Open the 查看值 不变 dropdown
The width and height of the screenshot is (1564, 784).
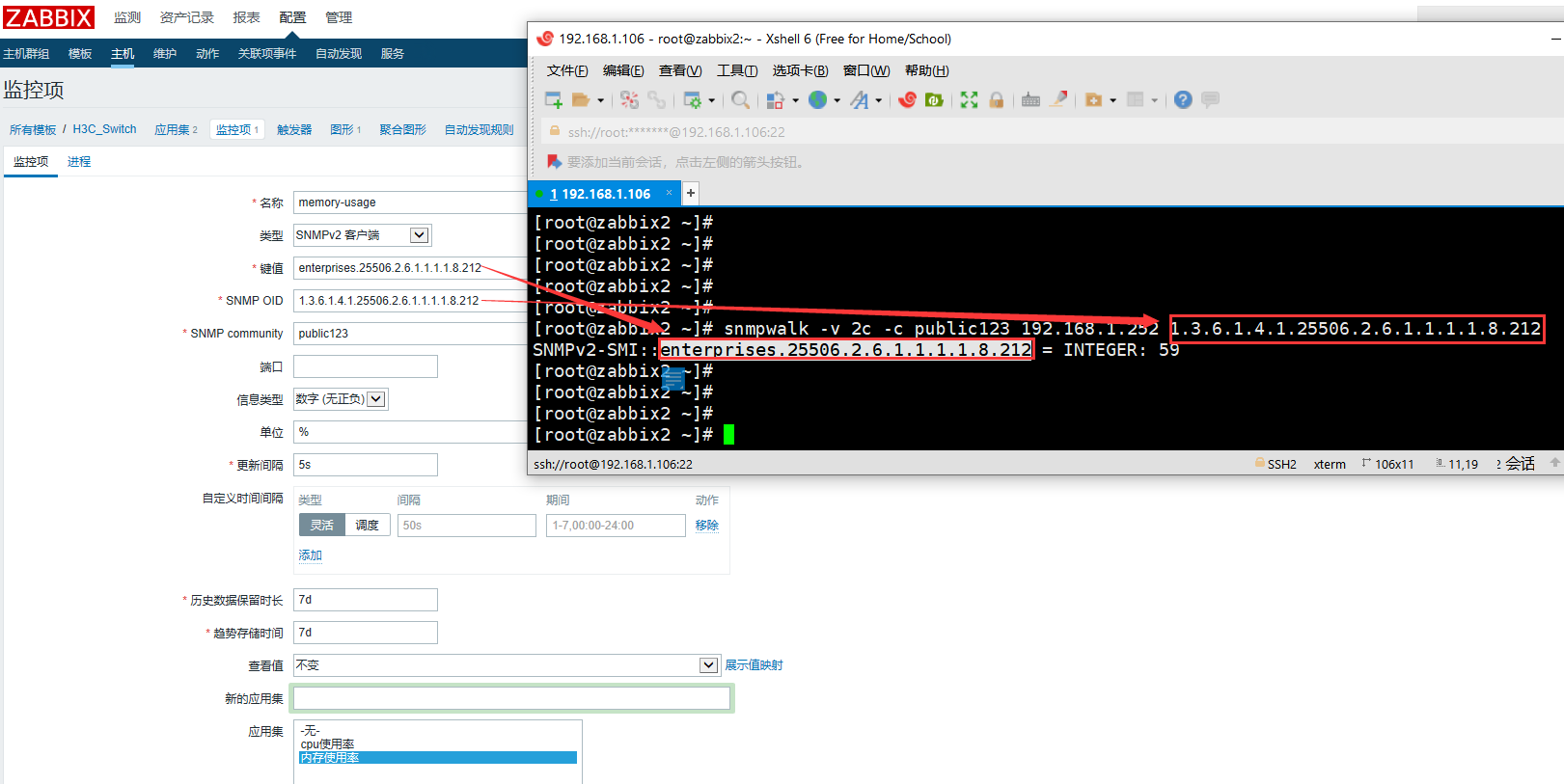click(507, 665)
